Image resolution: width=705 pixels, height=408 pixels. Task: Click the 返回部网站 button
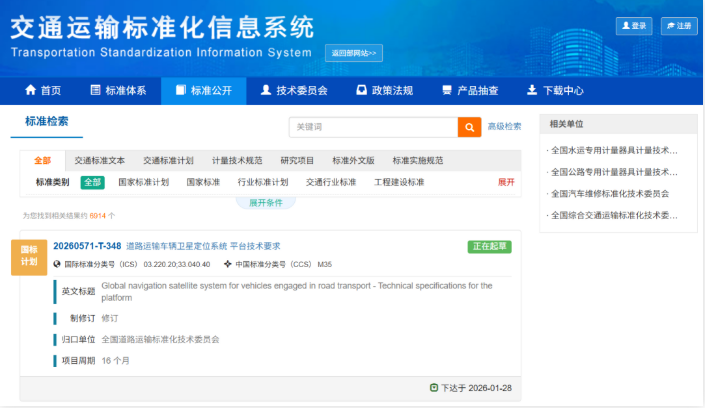tap(354, 53)
